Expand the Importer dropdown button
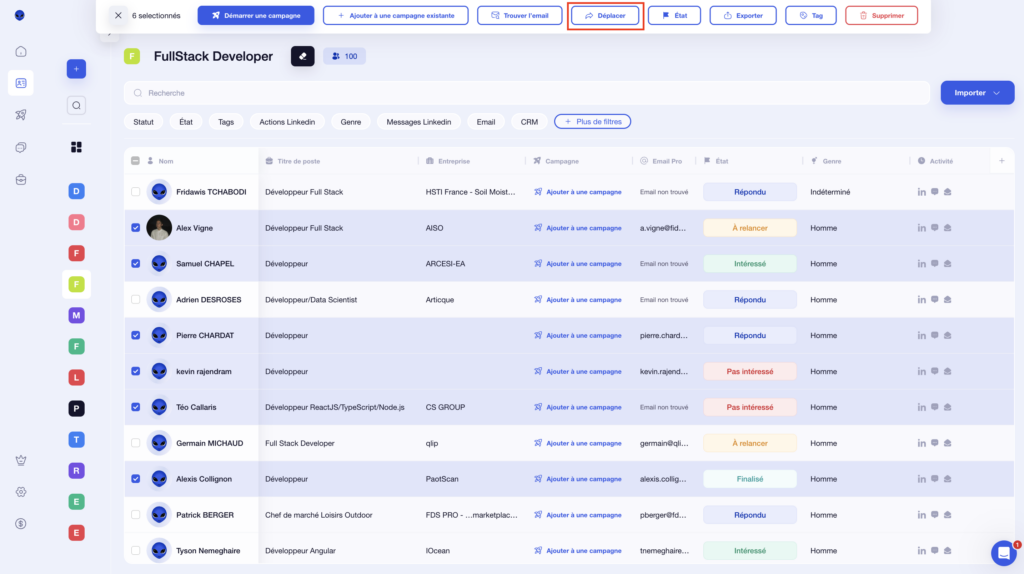The height and width of the screenshot is (574, 1024). tap(977, 93)
